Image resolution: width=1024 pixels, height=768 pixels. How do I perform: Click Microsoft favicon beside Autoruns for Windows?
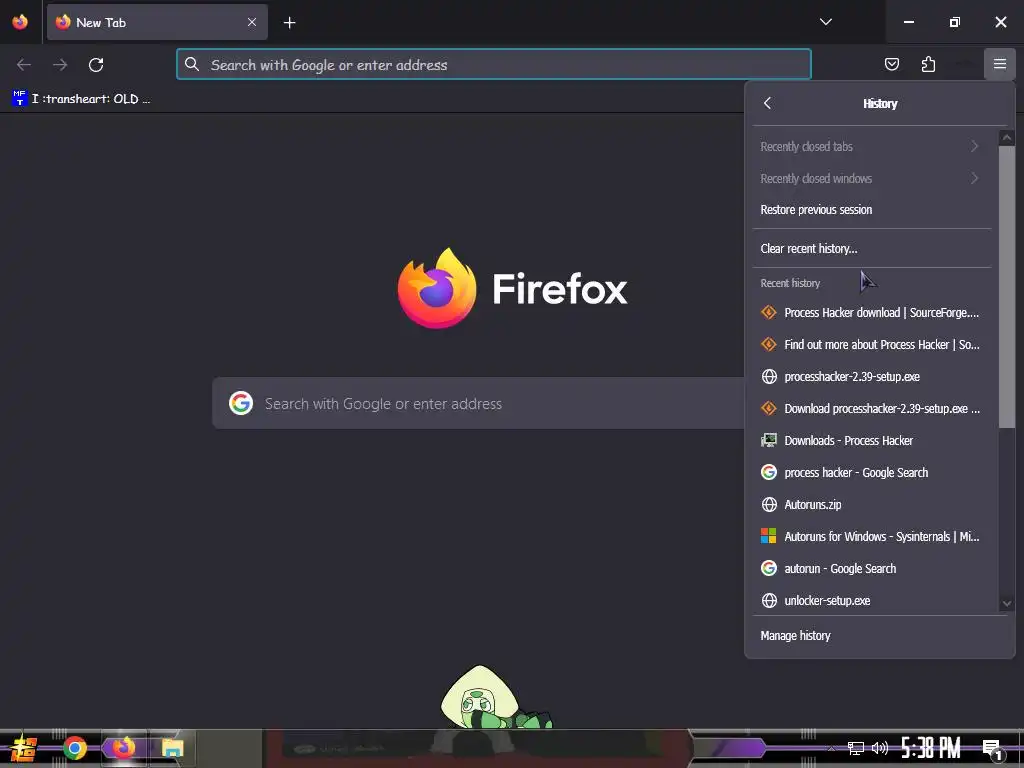click(769, 537)
